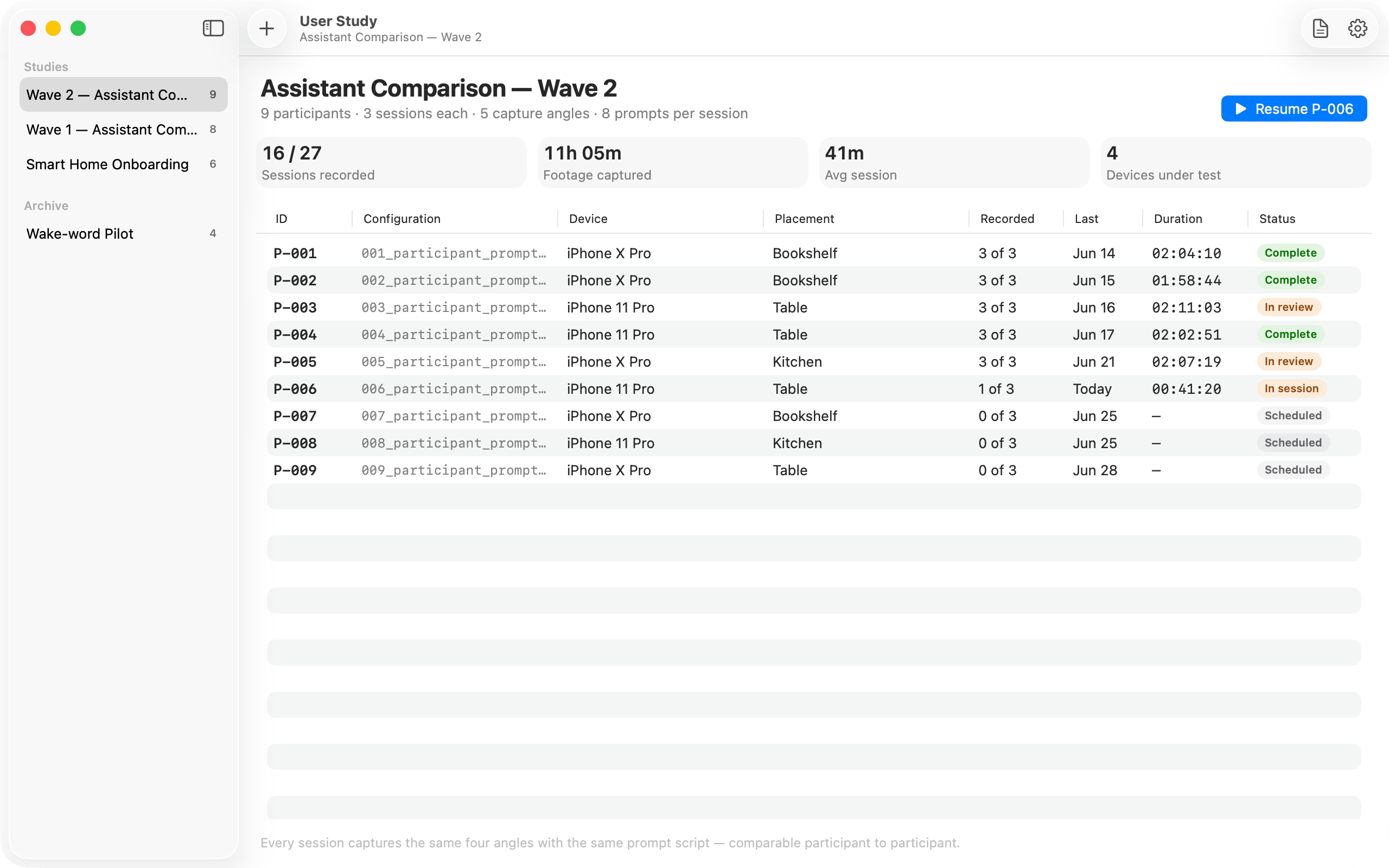Image resolution: width=1389 pixels, height=868 pixels.
Task: Sort by the Configuration column header
Action: pos(402,219)
